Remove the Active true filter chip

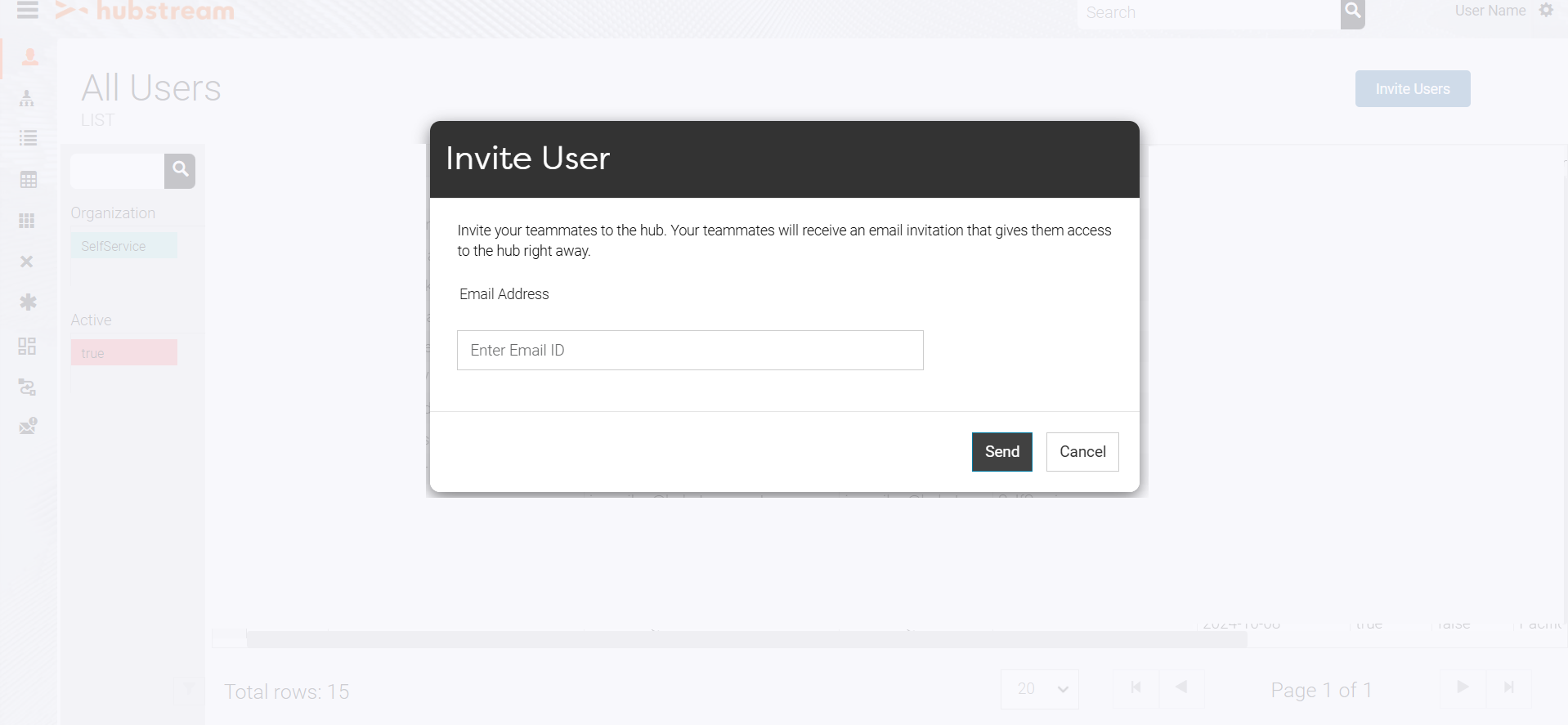coord(123,352)
